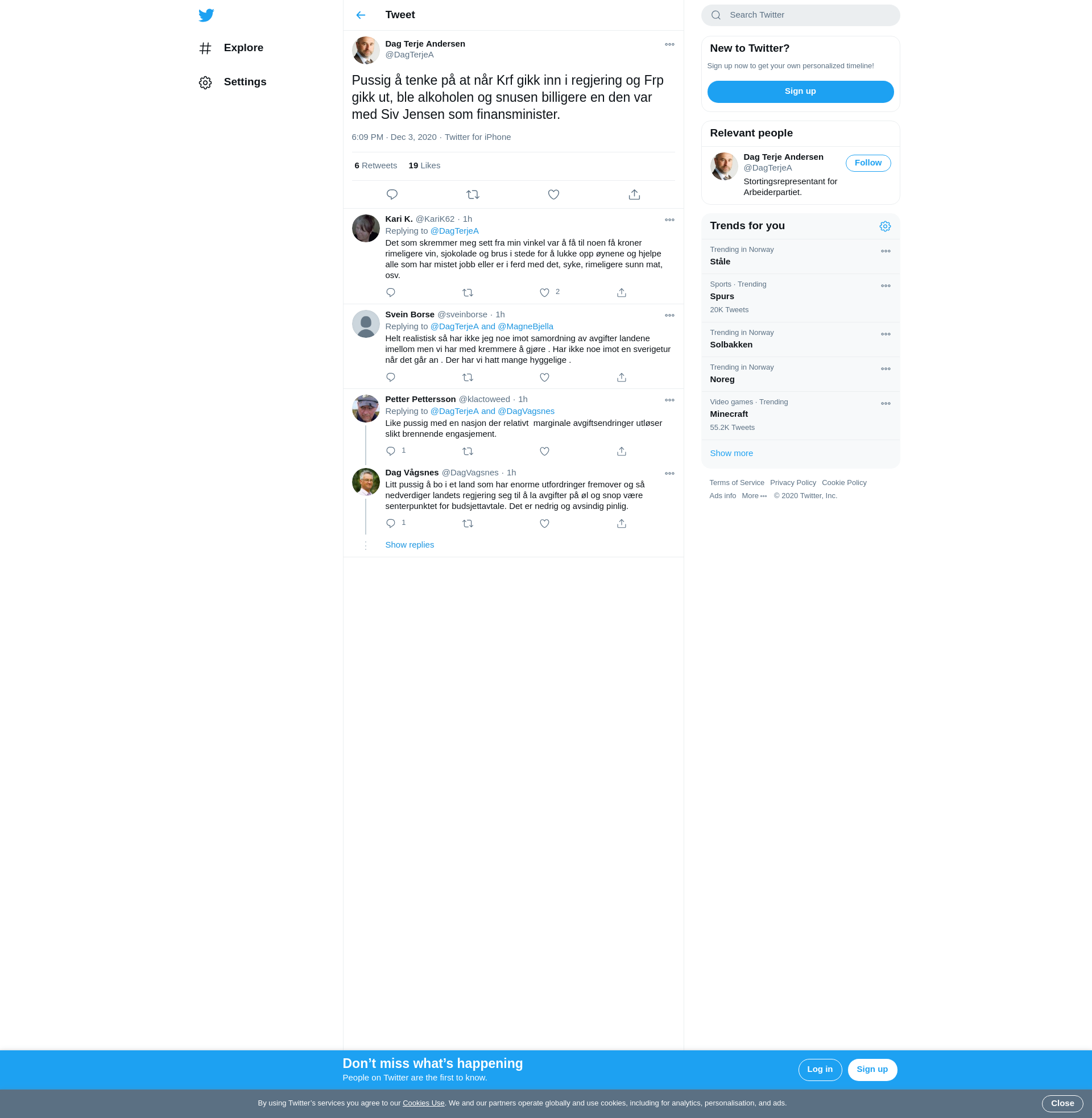
Task: Like Dag Vågsnes's reply
Action: (x=545, y=523)
